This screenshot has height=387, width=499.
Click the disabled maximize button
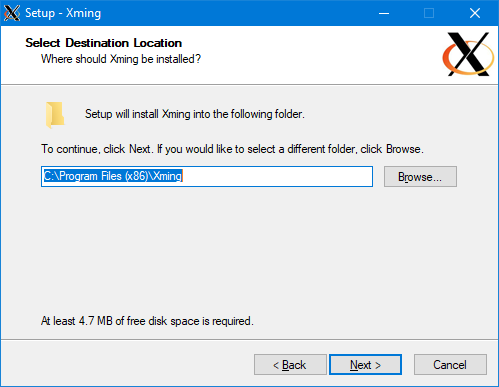click(x=429, y=13)
